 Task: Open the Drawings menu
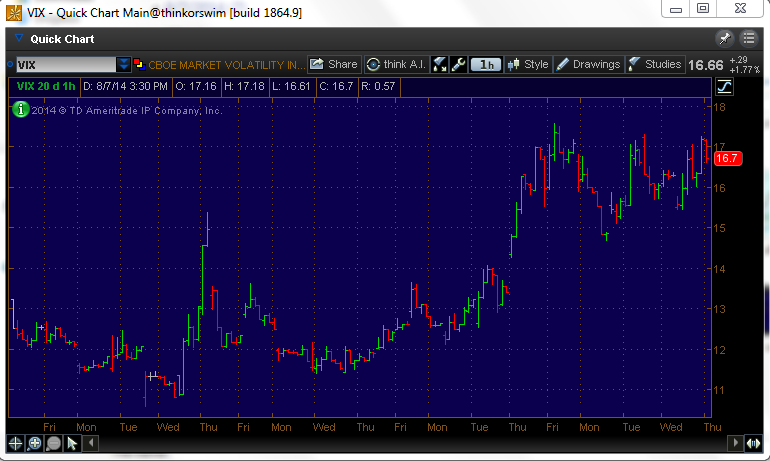point(589,64)
